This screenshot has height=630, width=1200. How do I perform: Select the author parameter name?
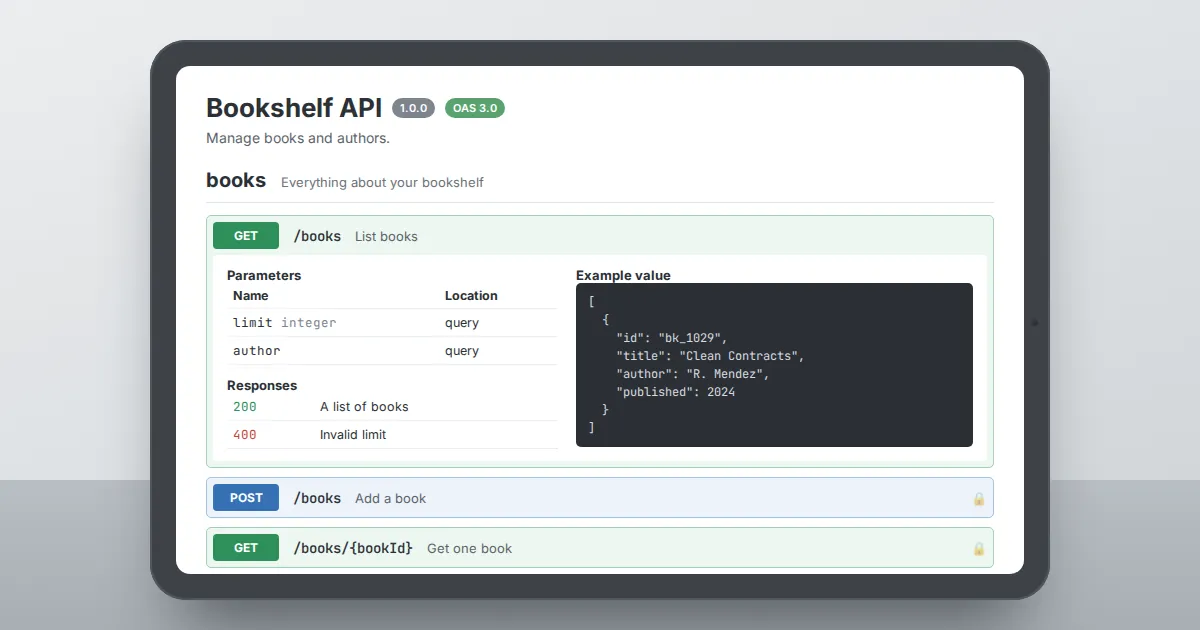257,351
